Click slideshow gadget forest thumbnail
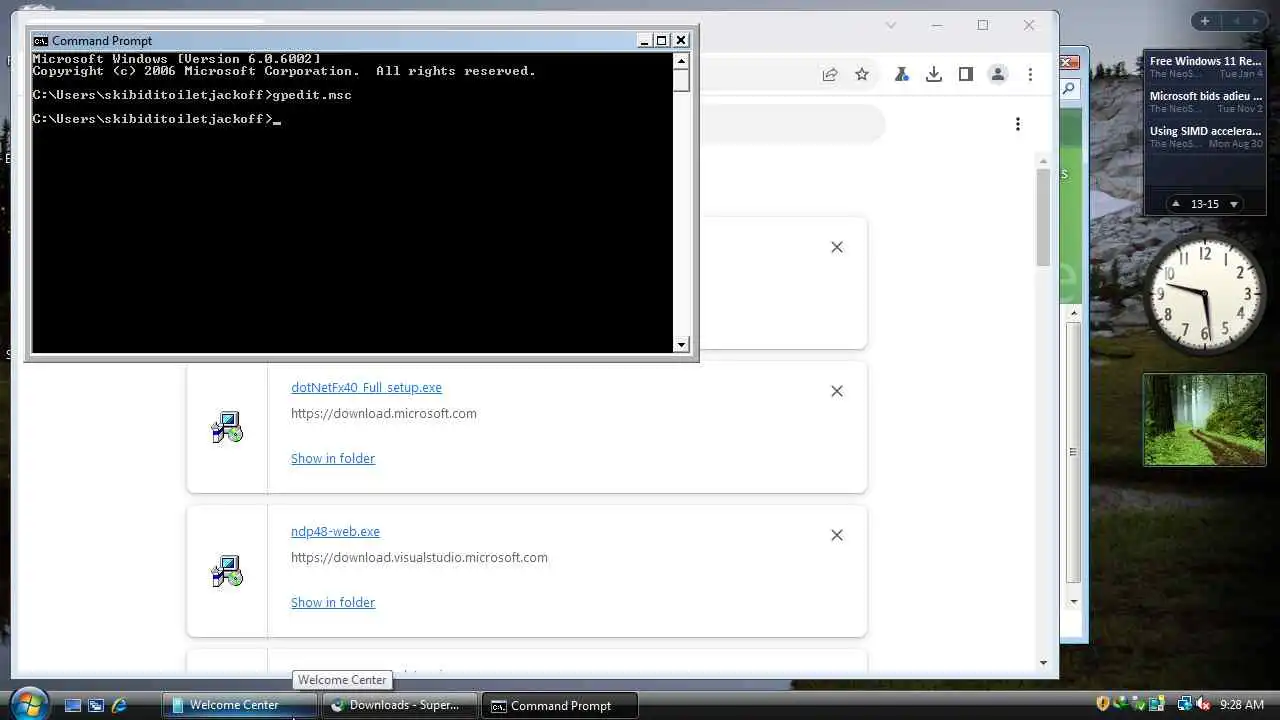 [x=1205, y=420]
